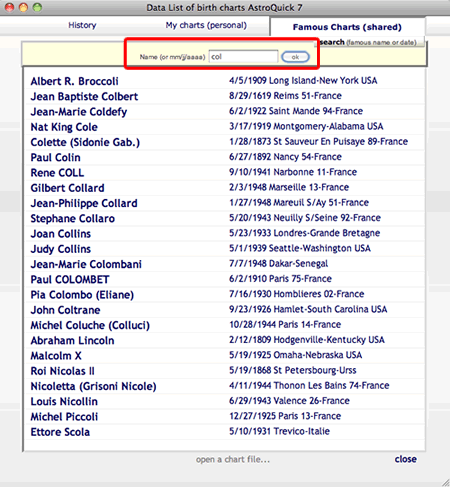450x487 pixels.
Task: Click birth data 5/10/1931 Trevico-Italie
Action: [x=279, y=431]
